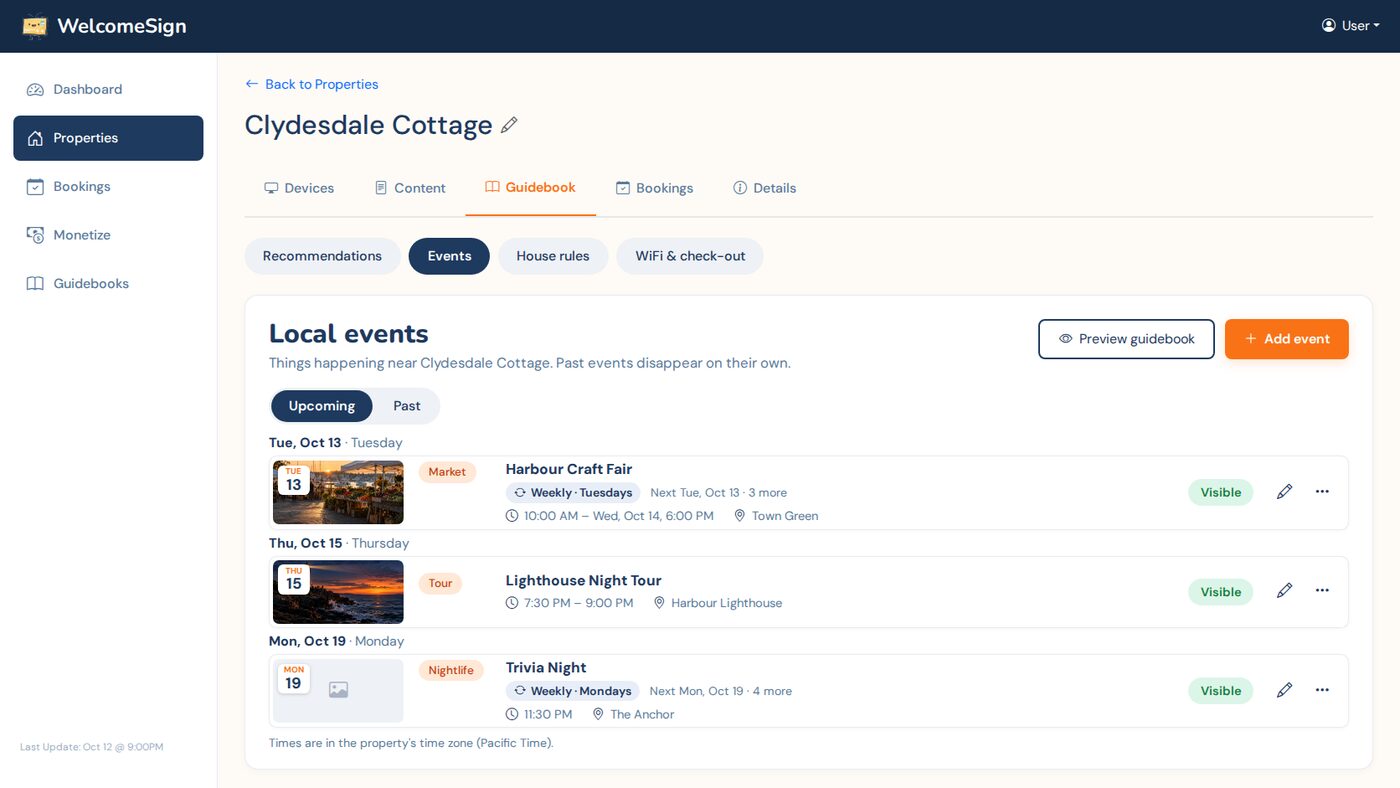Toggle Visible status for Lighthouse Night Tour
Viewport: 1400px width, 788px height.
1220,592
